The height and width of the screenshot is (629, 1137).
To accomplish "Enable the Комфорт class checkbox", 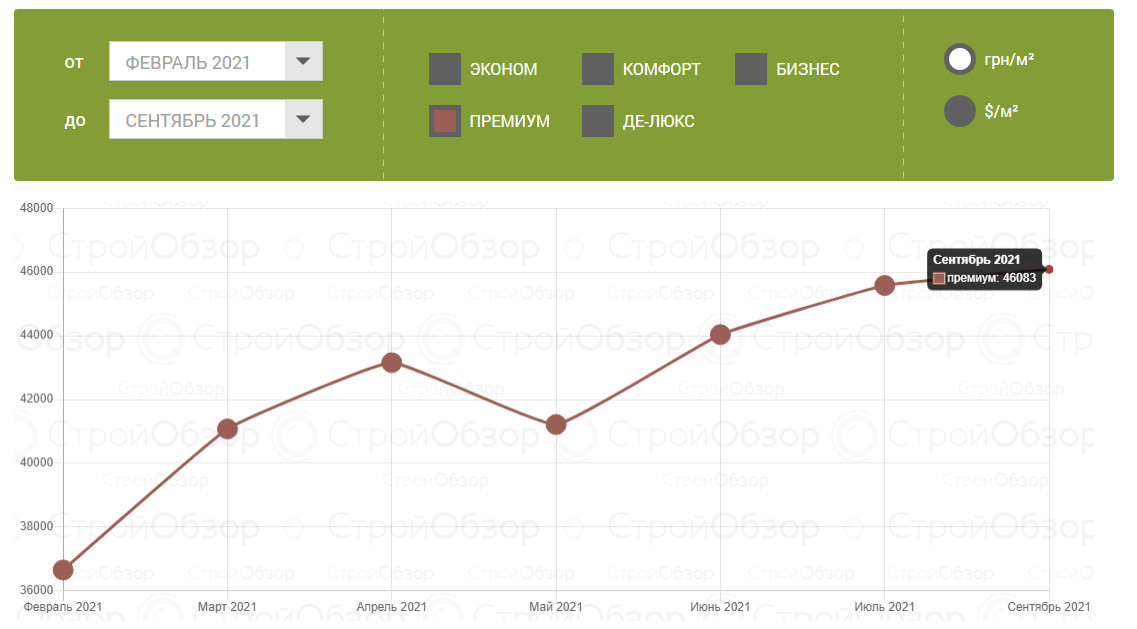I will click(598, 69).
